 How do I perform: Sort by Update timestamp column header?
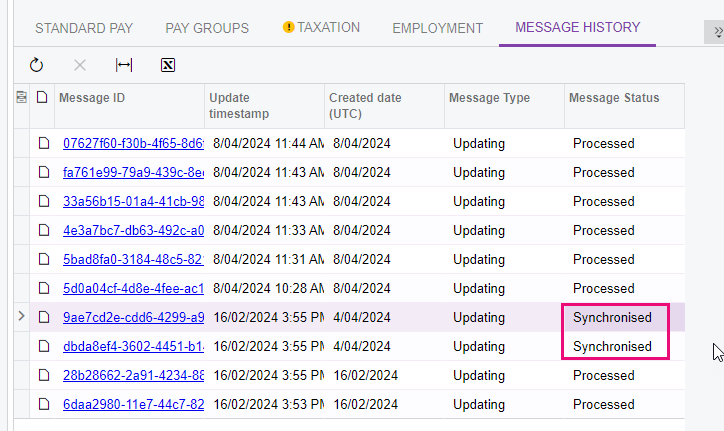[264, 105]
